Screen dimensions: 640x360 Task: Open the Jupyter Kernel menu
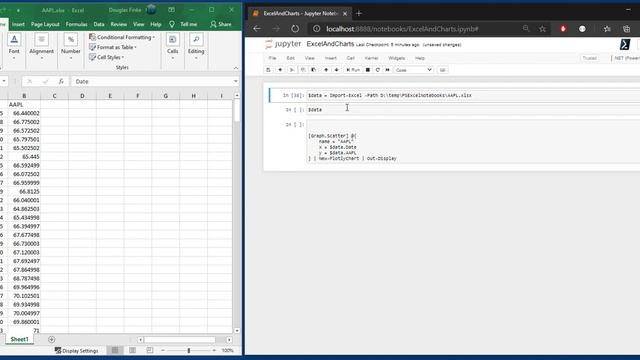371,58
